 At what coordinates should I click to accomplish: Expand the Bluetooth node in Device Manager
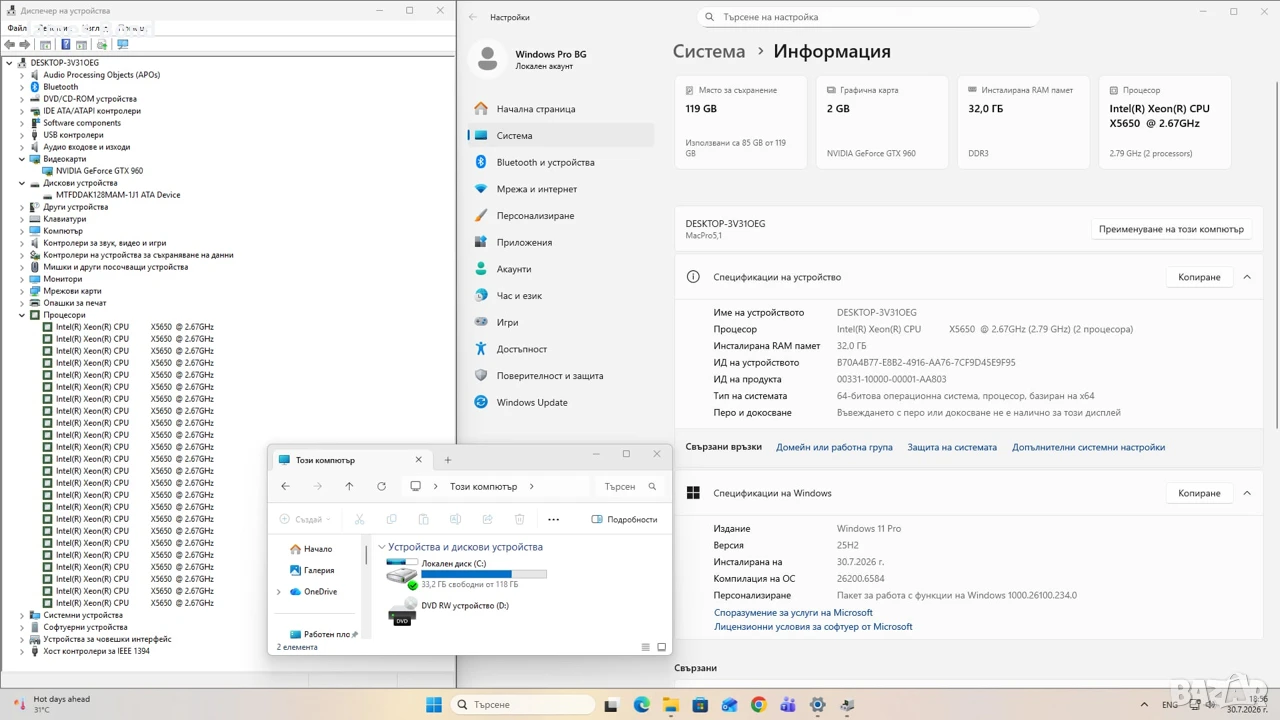click(x=22, y=87)
